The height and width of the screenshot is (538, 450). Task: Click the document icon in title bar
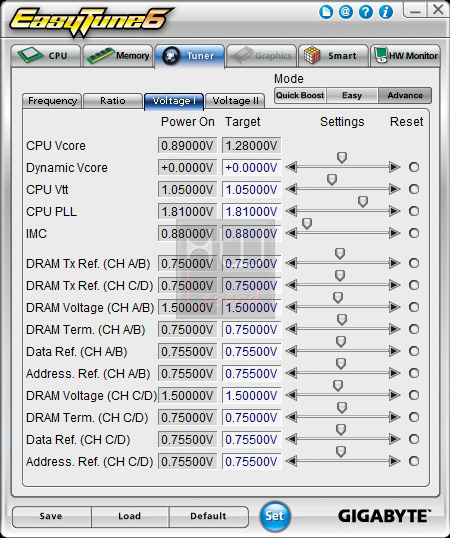[x=326, y=12]
